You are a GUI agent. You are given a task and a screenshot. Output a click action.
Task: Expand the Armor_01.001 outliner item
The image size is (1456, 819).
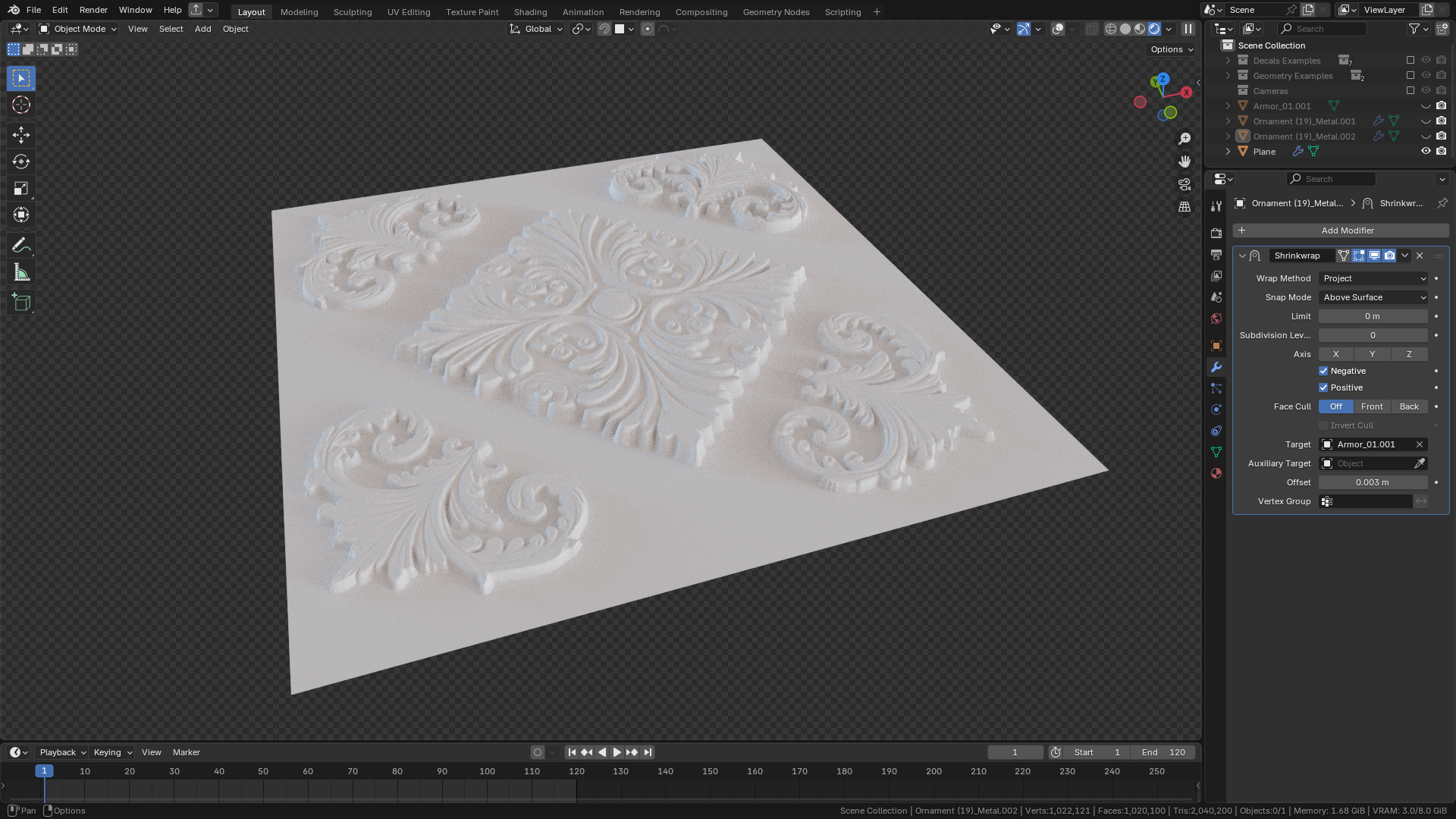1228,106
